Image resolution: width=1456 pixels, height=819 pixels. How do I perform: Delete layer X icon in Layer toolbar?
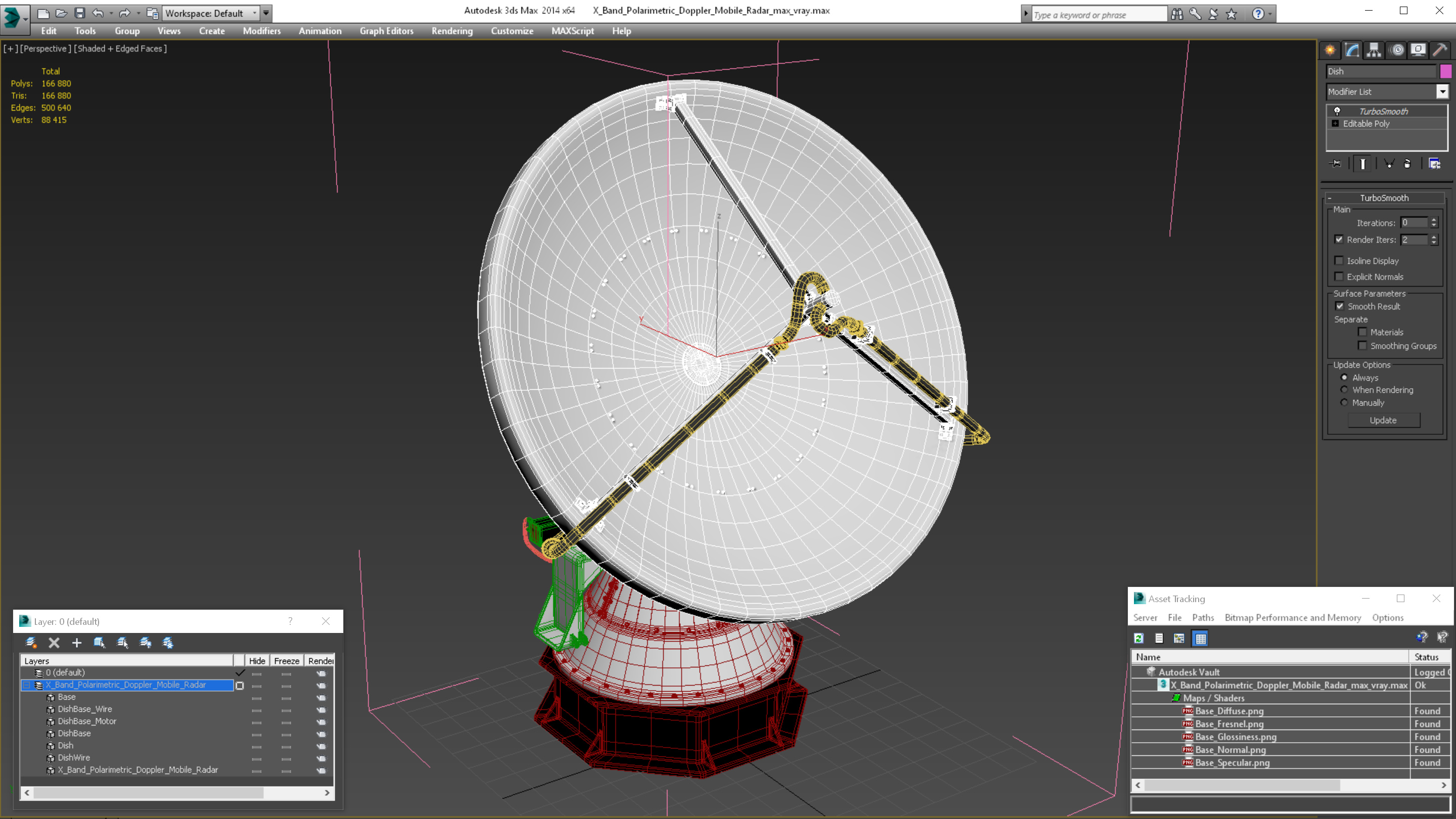point(54,643)
